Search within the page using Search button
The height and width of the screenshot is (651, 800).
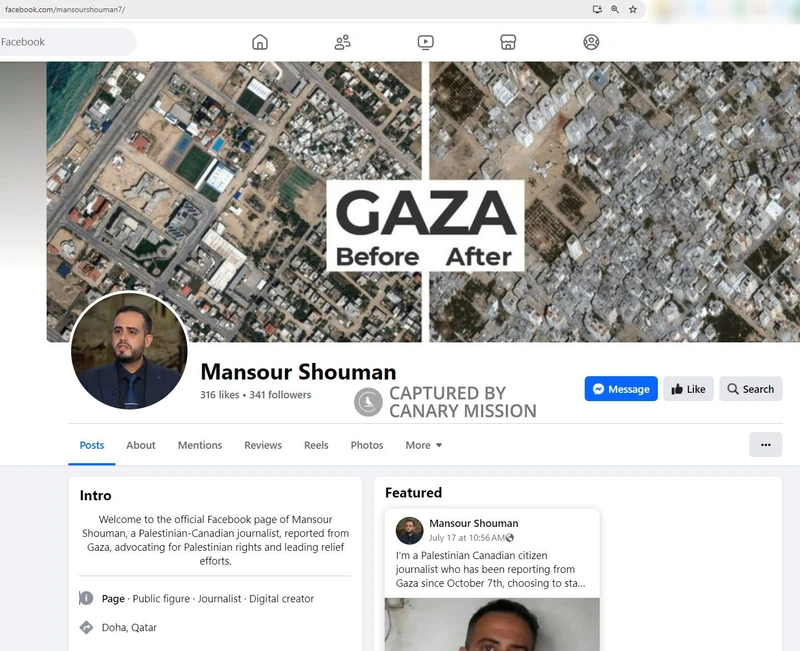[x=751, y=389]
